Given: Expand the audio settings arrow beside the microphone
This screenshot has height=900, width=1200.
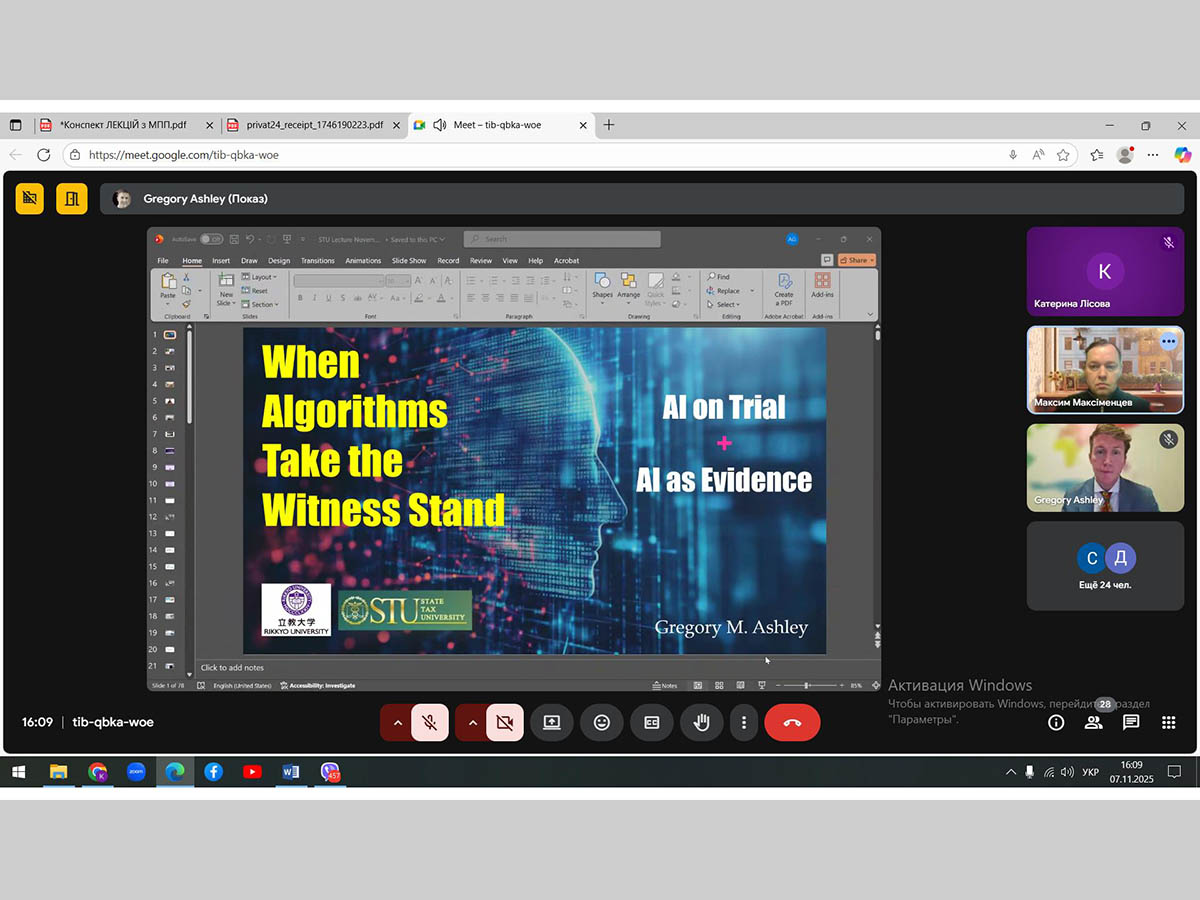Looking at the screenshot, I should pyautogui.click(x=396, y=722).
